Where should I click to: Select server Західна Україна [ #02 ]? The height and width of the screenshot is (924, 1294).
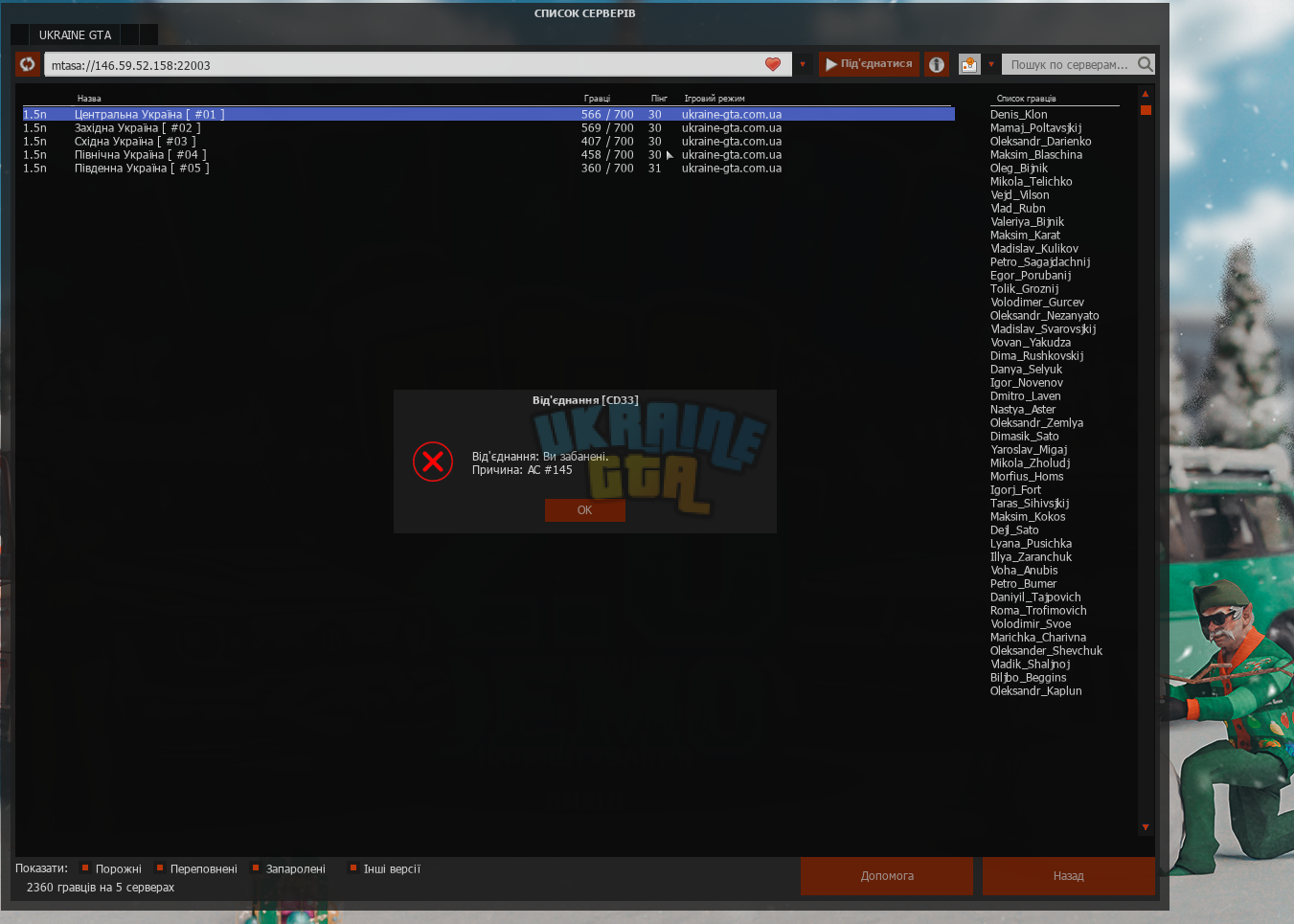(x=488, y=127)
